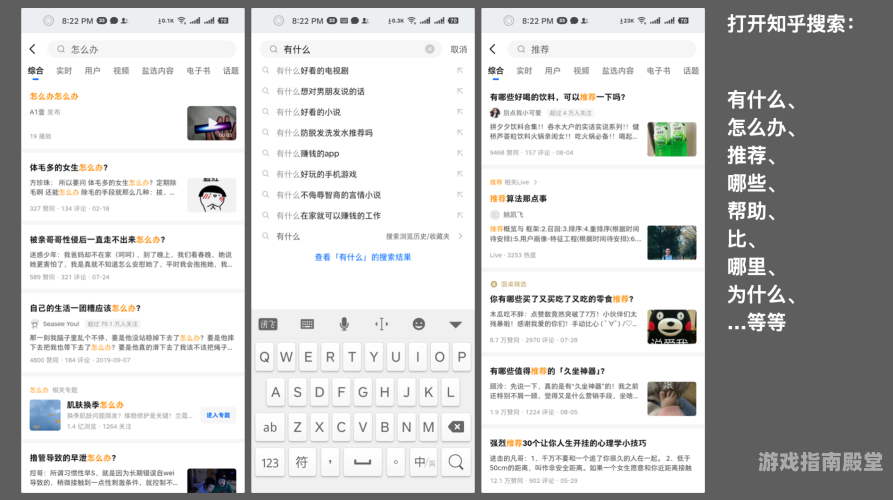The height and width of the screenshot is (500, 893).
Task: Fill arrow icon for 有什么好看的电视剧
Action: click(x=460, y=71)
